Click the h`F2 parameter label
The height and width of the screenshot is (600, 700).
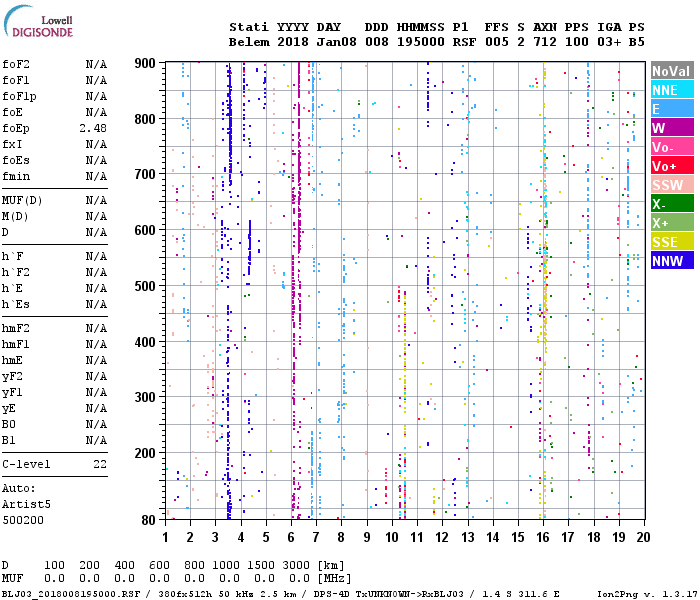coord(16,272)
